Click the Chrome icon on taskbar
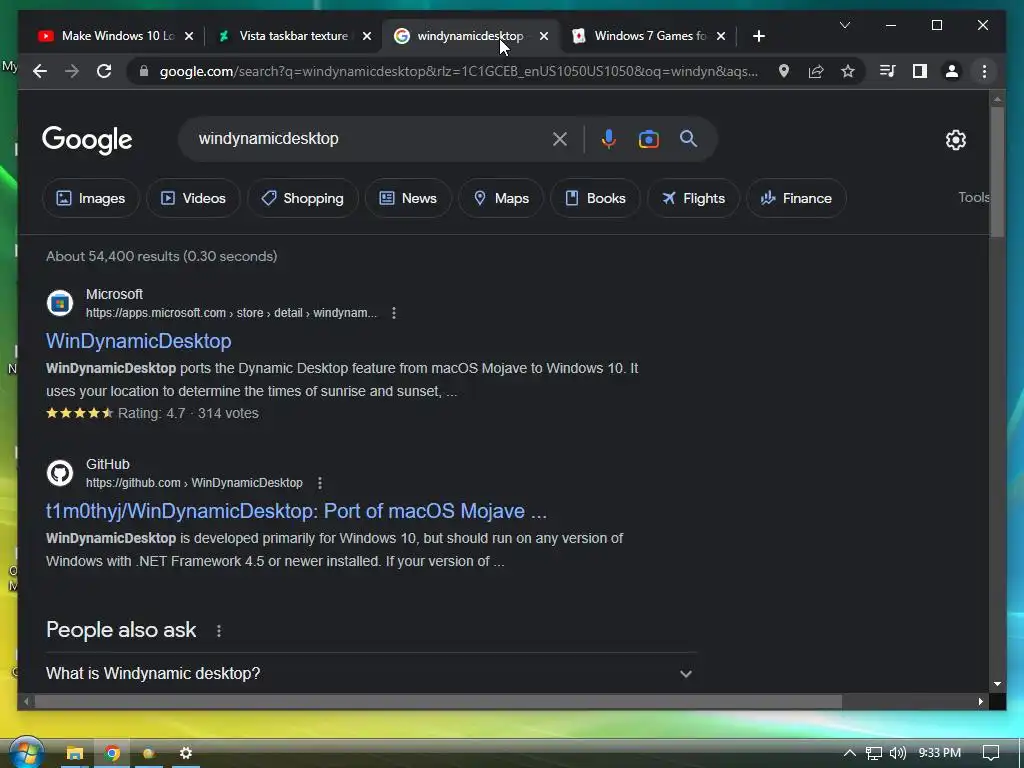 (x=112, y=753)
